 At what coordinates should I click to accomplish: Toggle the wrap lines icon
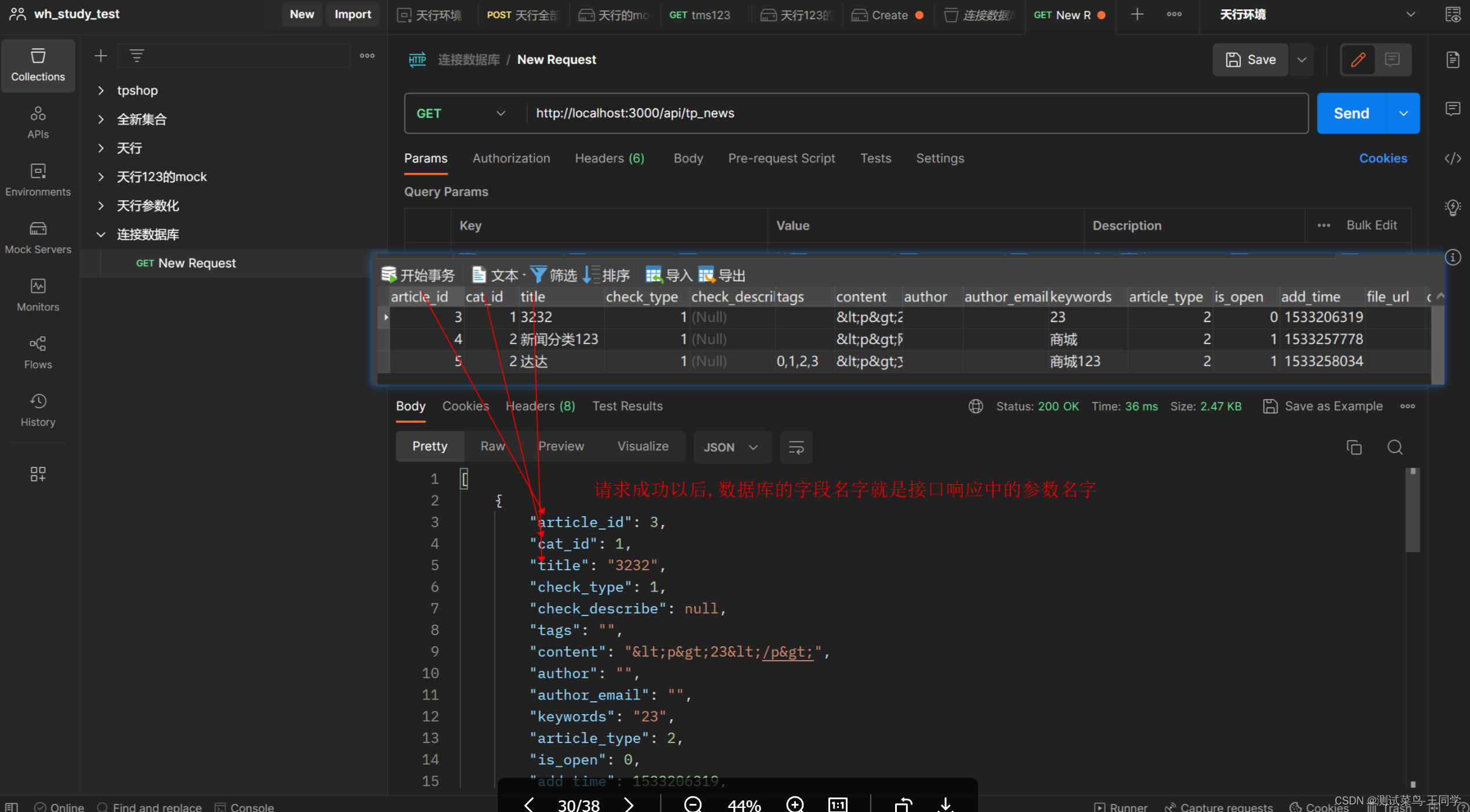click(796, 447)
